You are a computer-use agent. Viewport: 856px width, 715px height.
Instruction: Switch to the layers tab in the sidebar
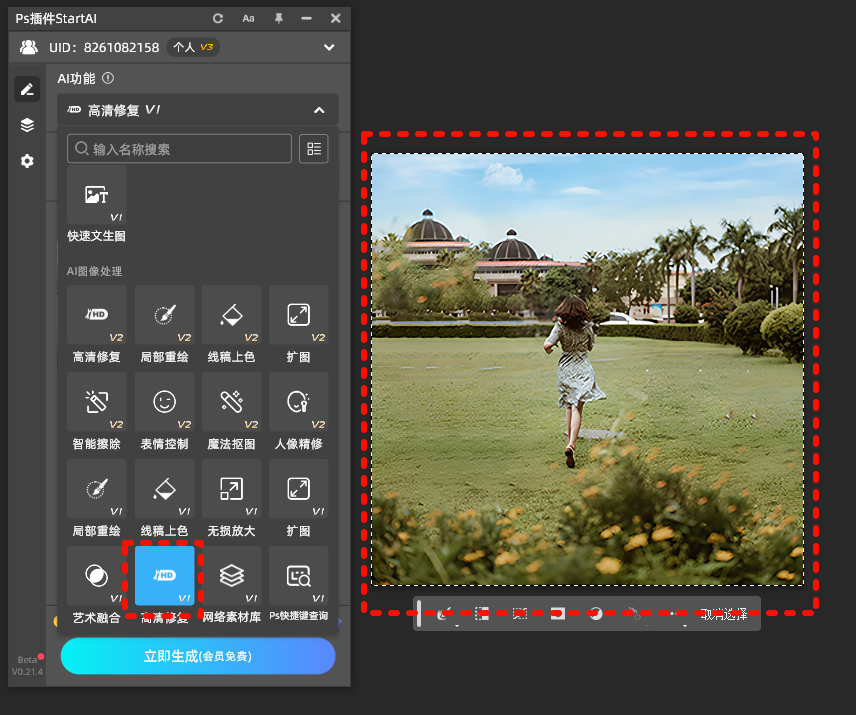pyautogui.click(x=27, y=125)
